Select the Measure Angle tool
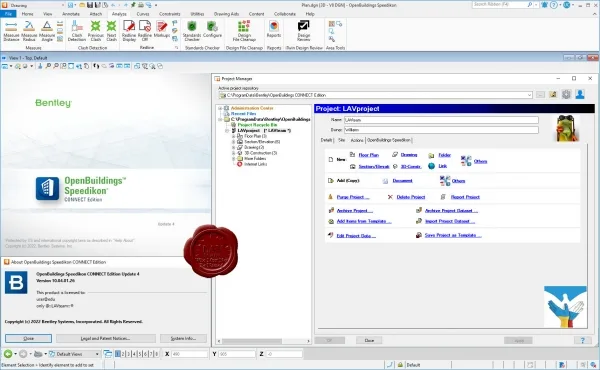The height and width of the screenshot is (370, 600). 47,31
